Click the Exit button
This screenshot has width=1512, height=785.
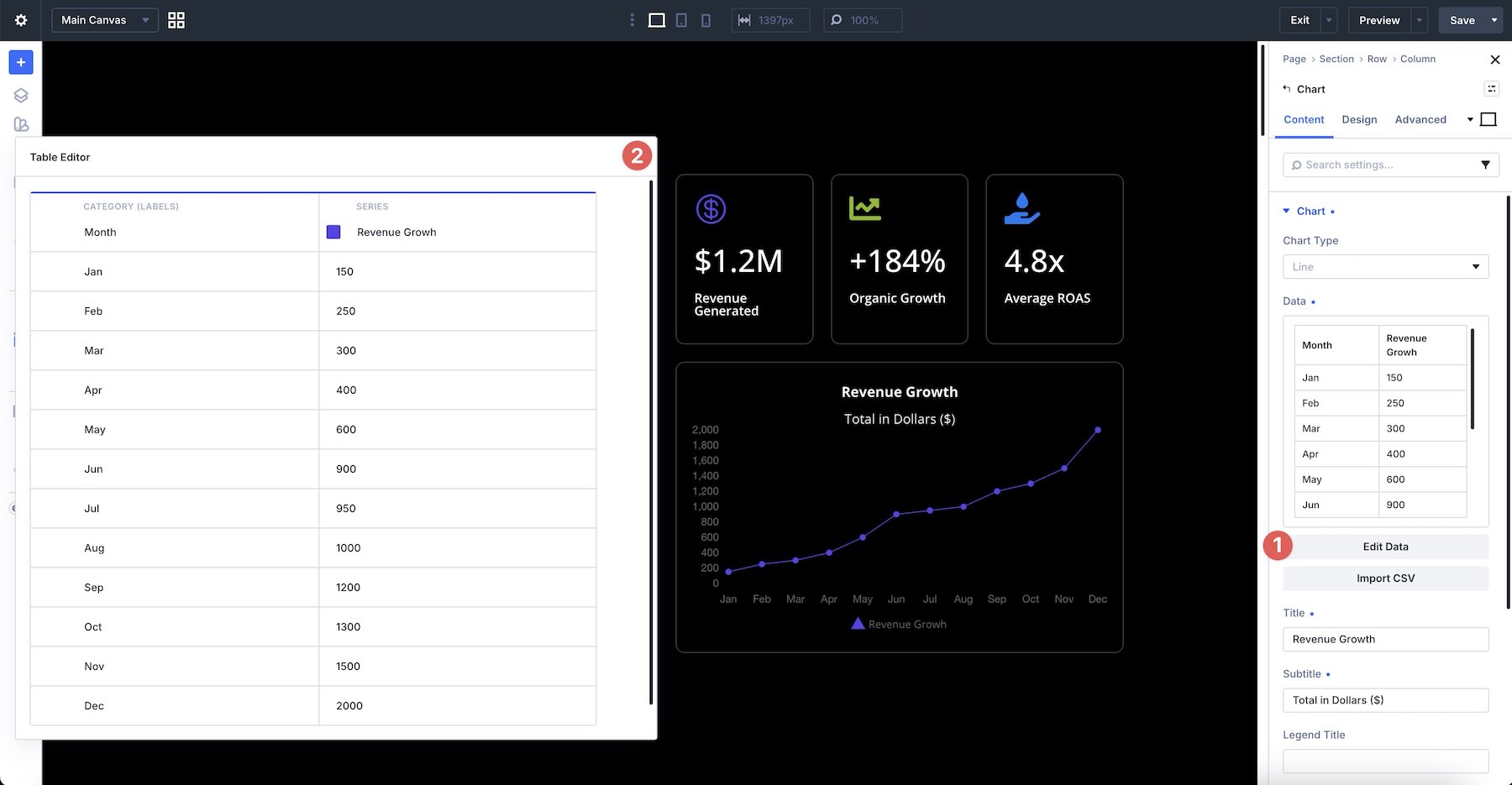pos(1299,20)
